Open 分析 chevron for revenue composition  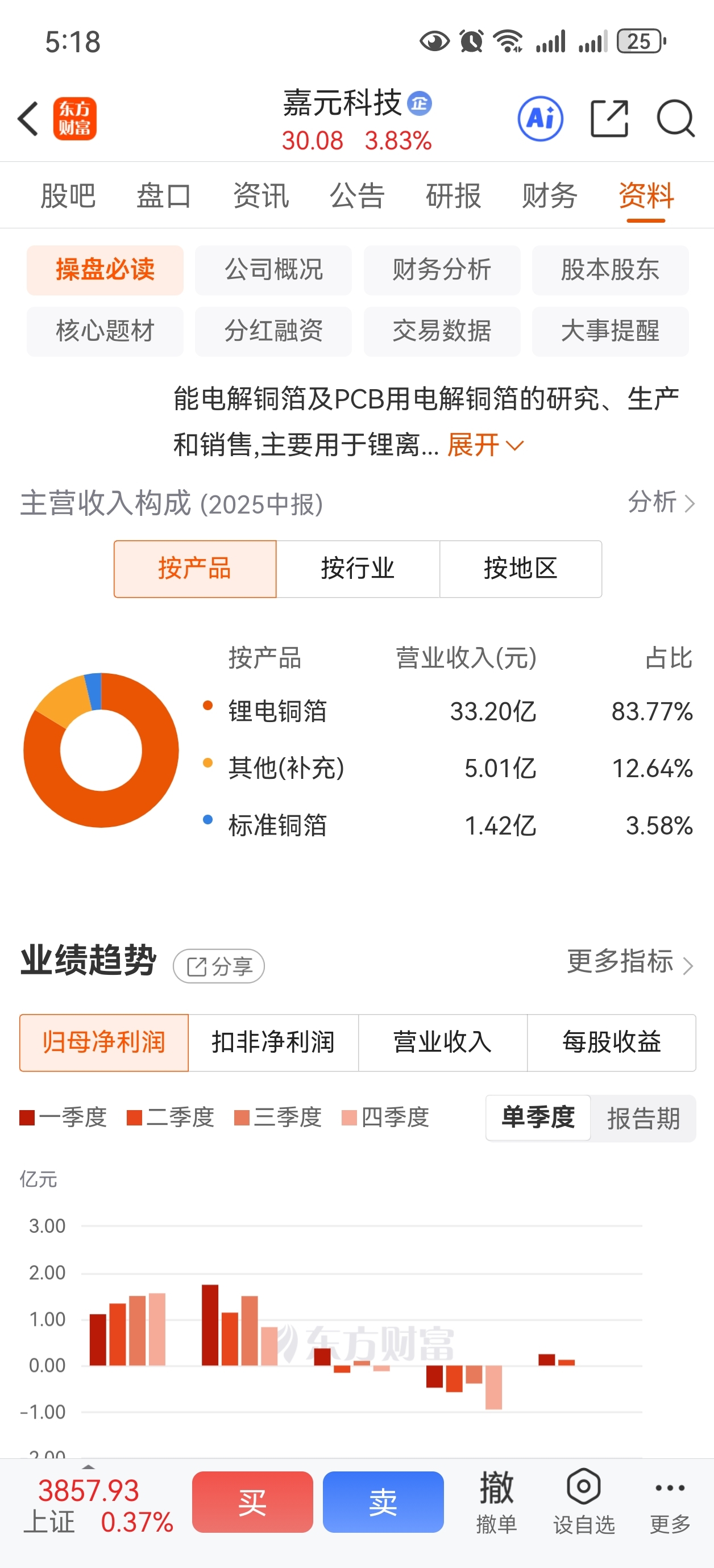(x=661, y=502)
